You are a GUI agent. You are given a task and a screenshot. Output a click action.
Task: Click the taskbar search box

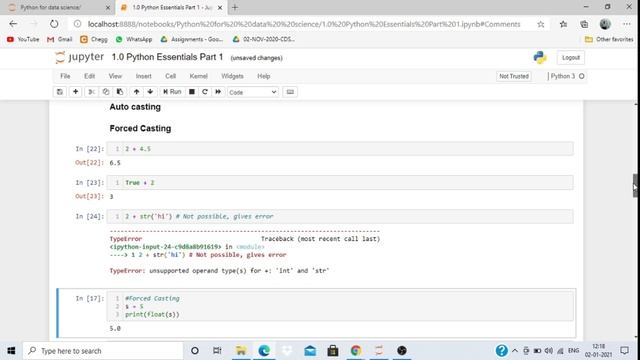click(x=103, y=351)
